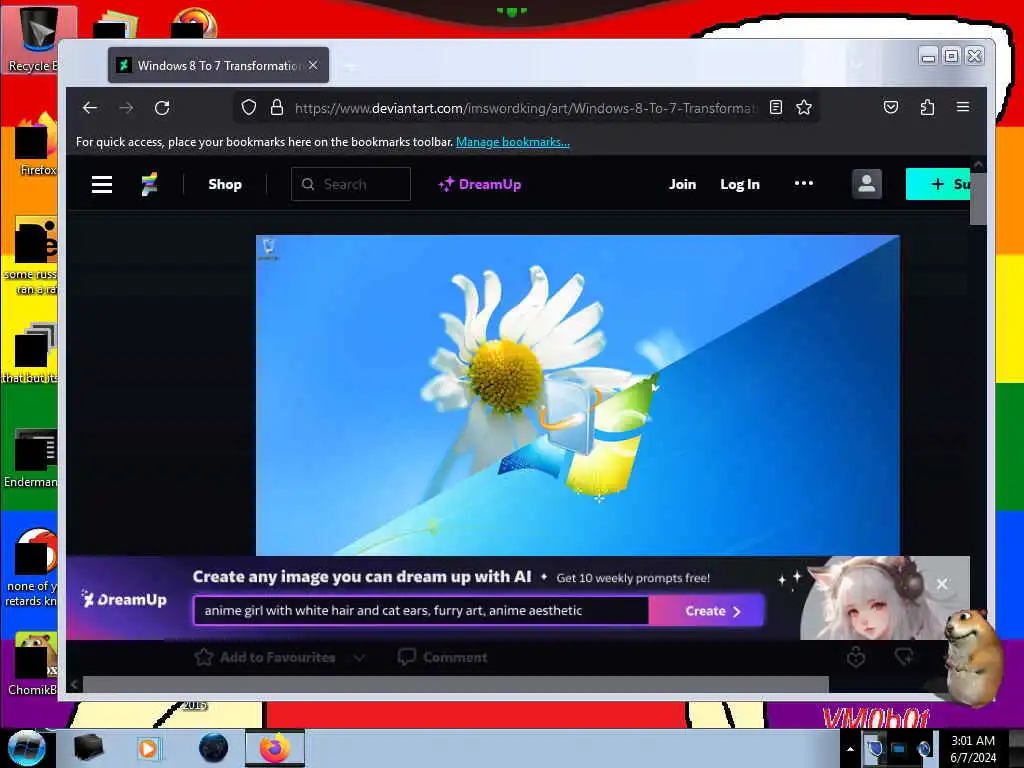Click the horizontal scrollbar at page bottom
The image size is (1024, 768).
click(x=455, y=684)
